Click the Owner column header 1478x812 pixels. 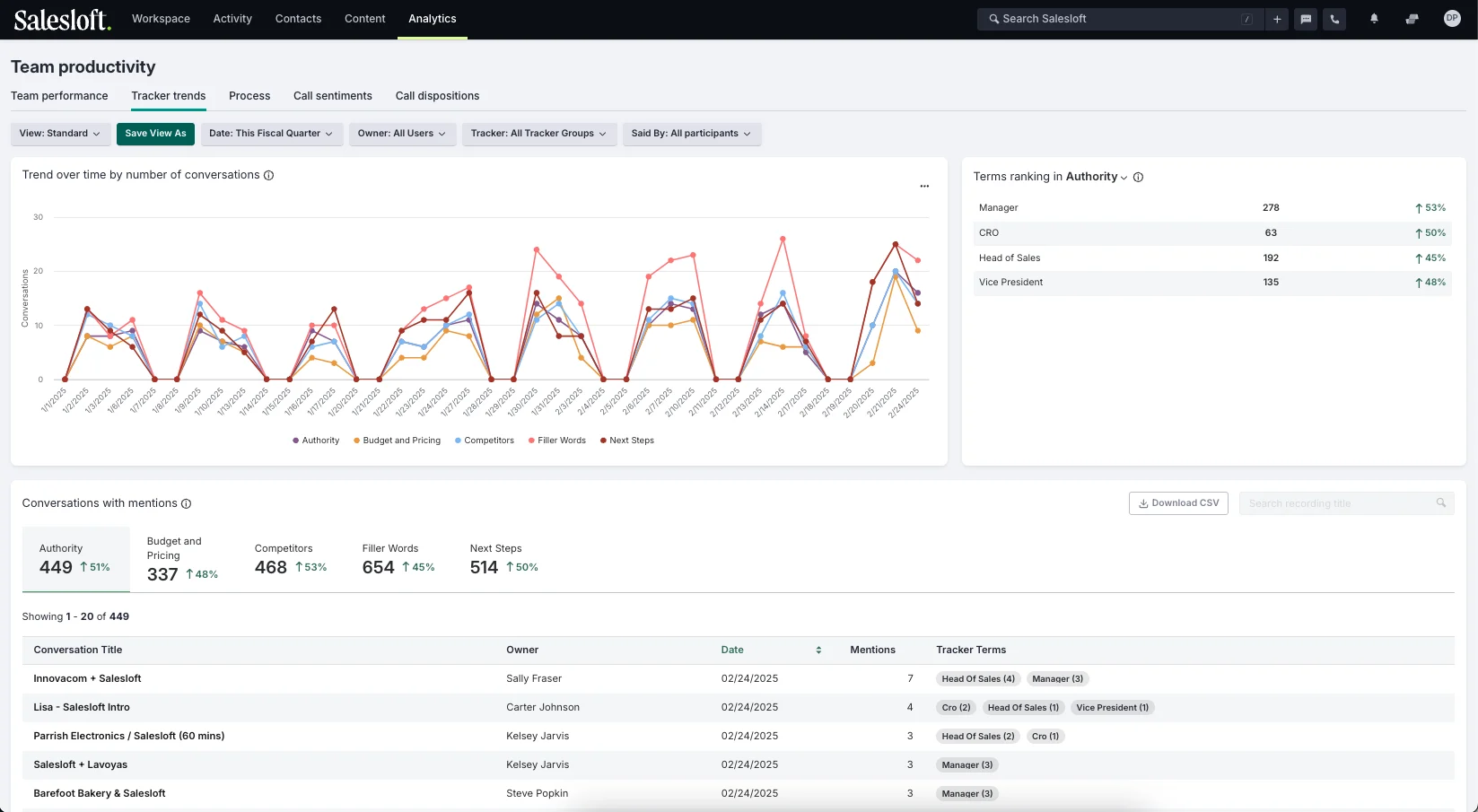point(522,650)
